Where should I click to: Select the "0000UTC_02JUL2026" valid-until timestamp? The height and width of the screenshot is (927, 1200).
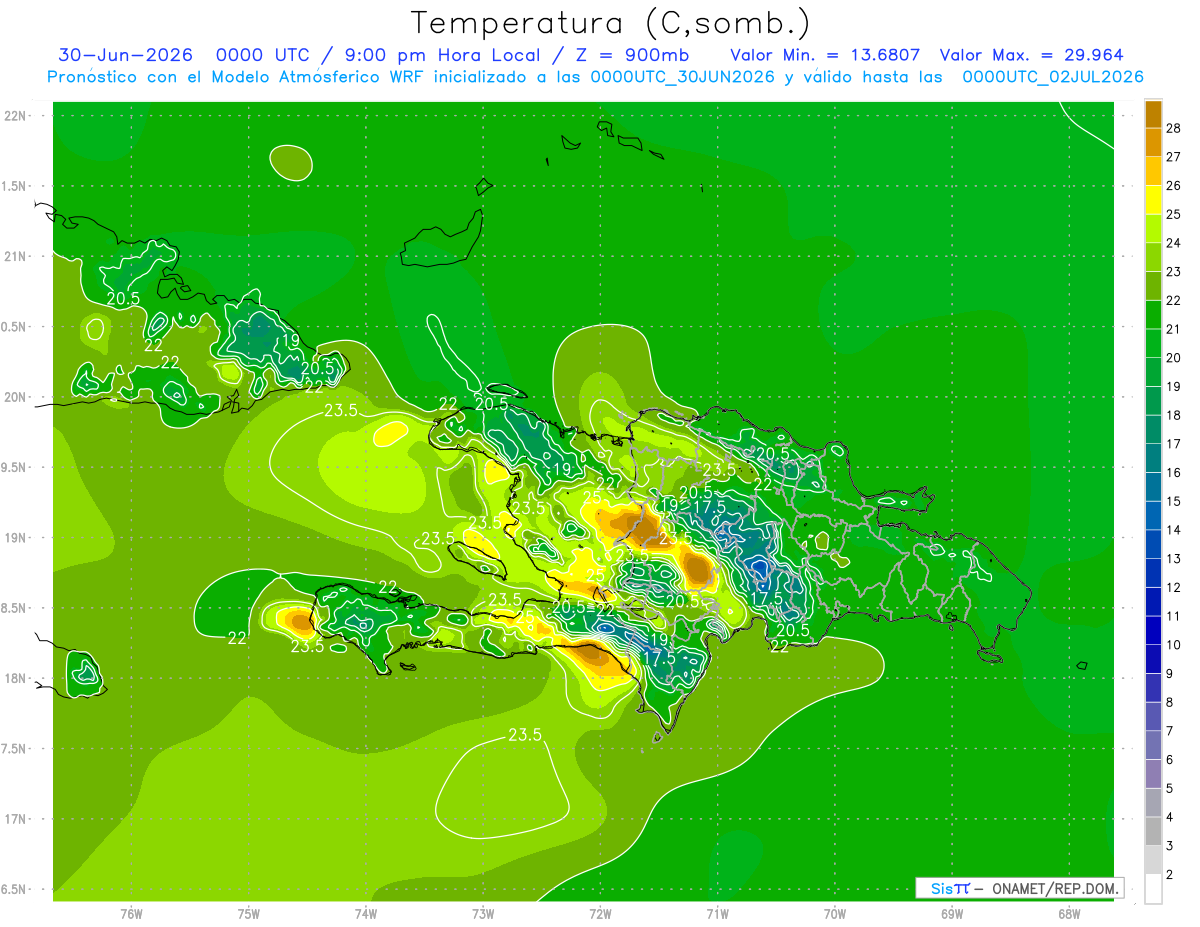point(1053,77)
